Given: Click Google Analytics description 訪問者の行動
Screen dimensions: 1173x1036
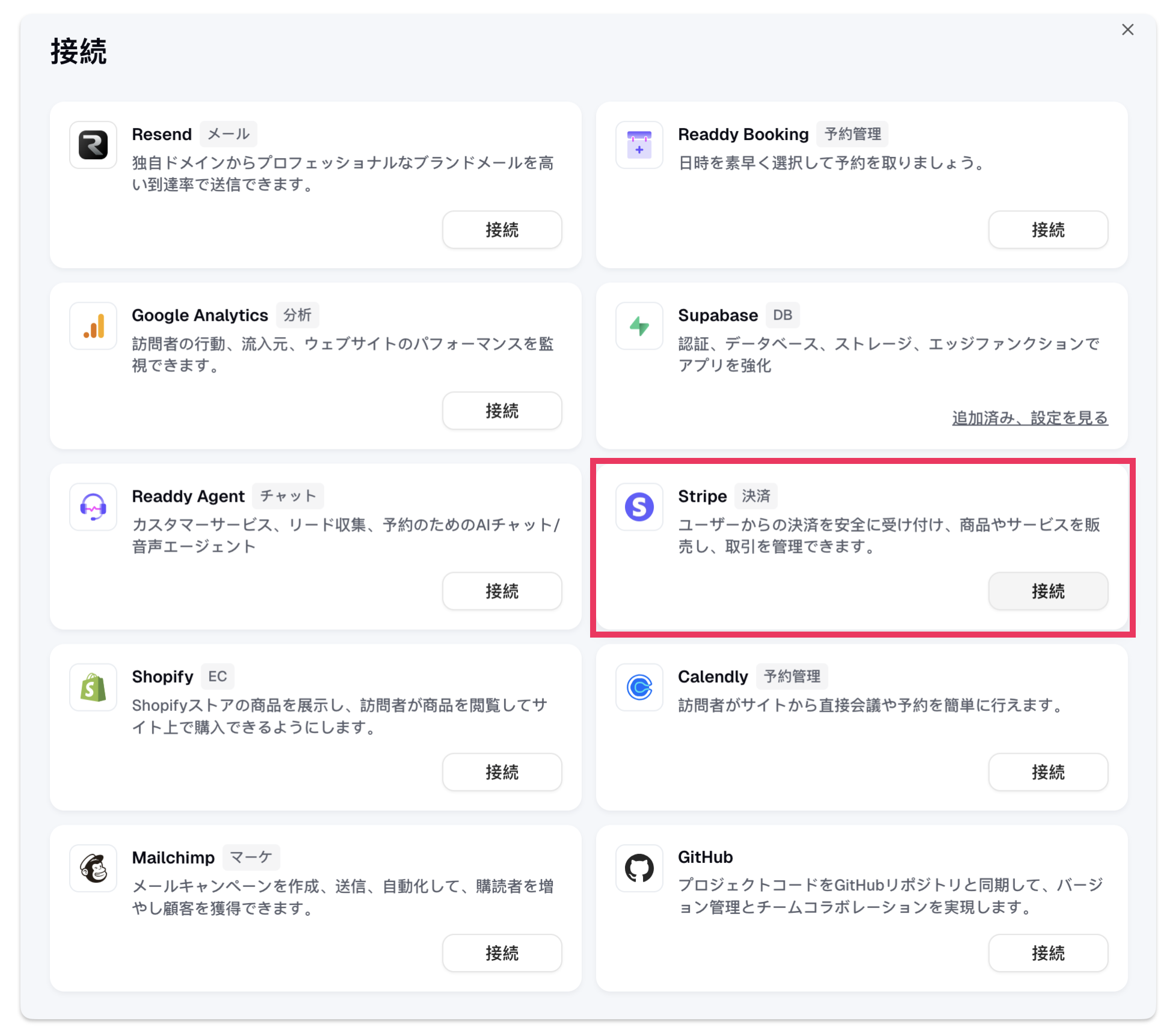Looking at the screenshot, I should (x=343, y=355).
